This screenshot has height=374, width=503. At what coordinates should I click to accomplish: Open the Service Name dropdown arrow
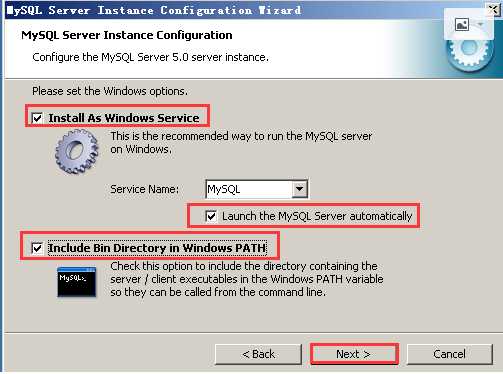pyautogui.click(x=299, y=189)
